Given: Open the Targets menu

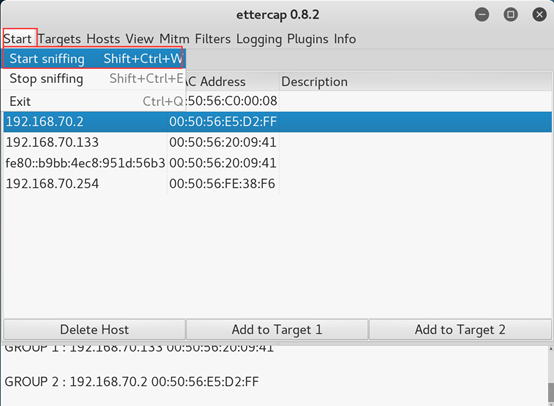Looking at the screenshot, I should tap(59, 39).
